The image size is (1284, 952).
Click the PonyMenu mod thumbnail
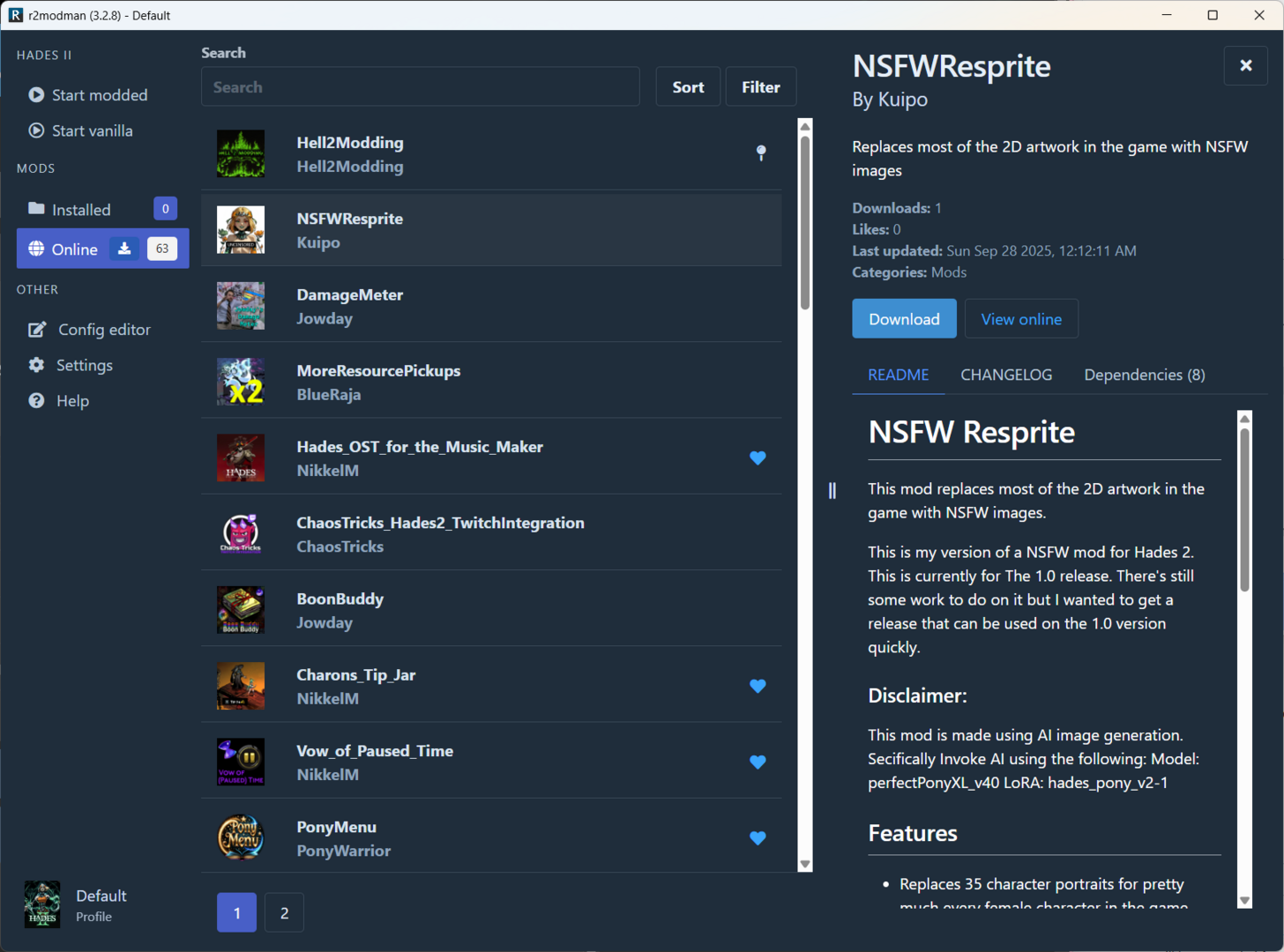241,837
